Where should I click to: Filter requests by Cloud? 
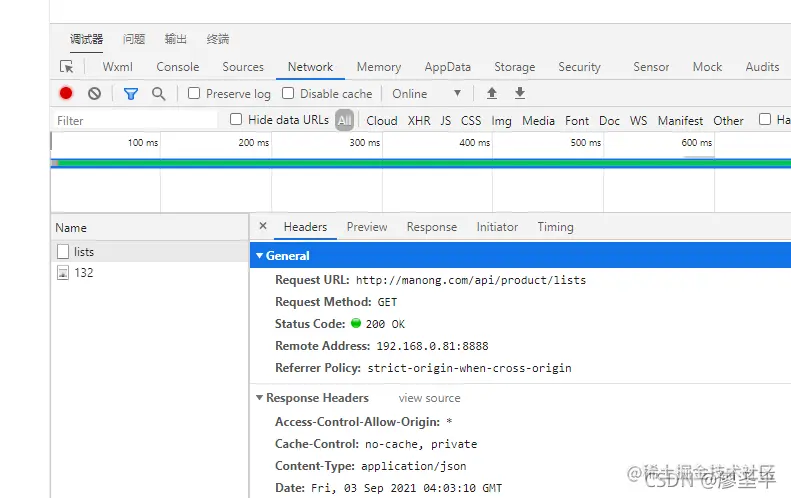point(382,121)
